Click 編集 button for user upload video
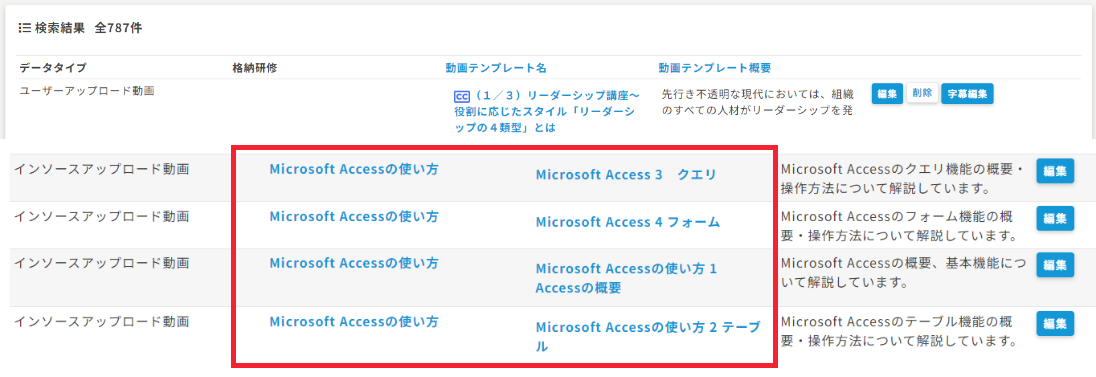The width and height of the screenshot is (1096, 377). [887, 94]
